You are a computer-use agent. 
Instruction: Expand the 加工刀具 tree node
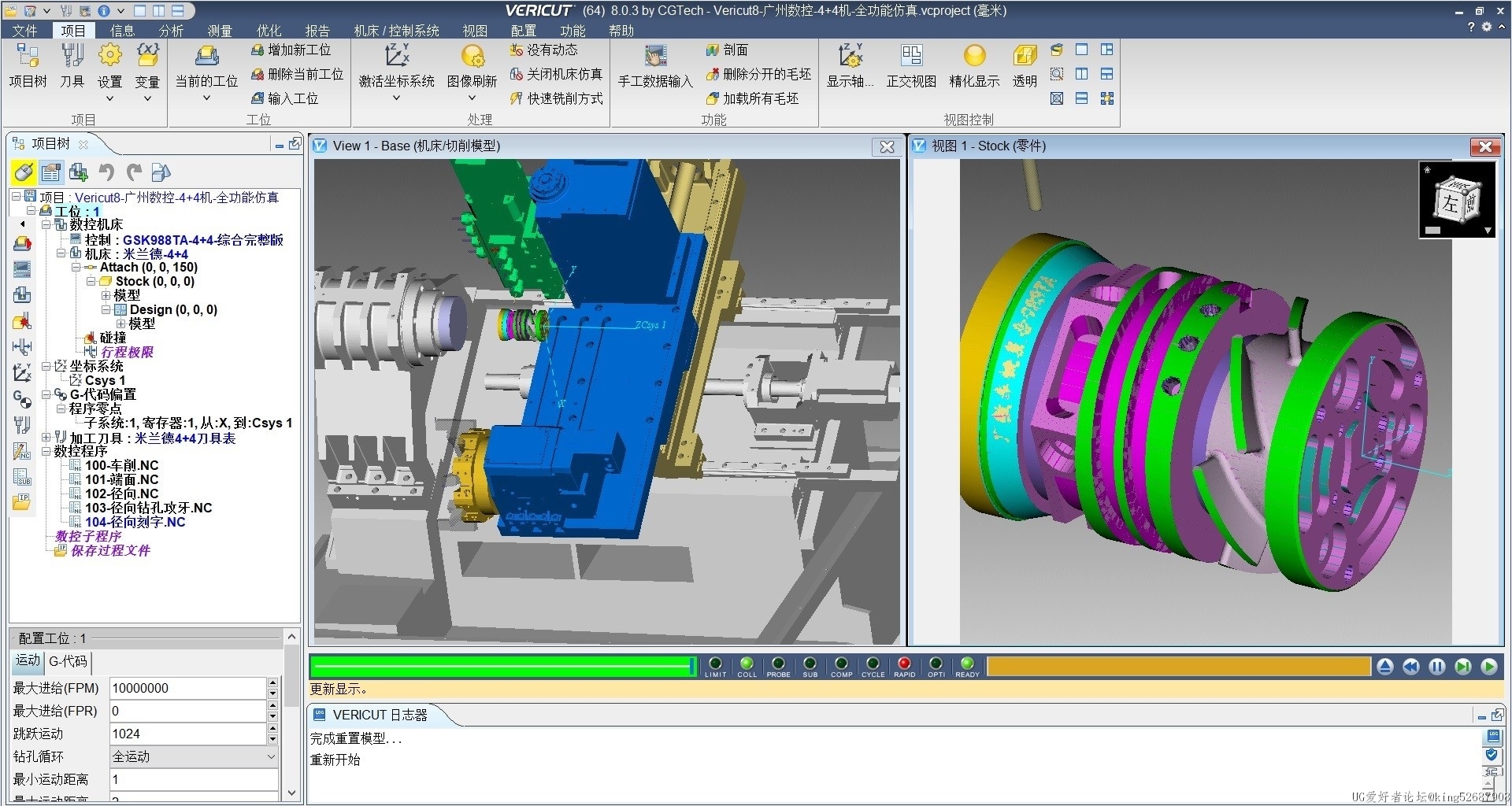click(46, 438)
